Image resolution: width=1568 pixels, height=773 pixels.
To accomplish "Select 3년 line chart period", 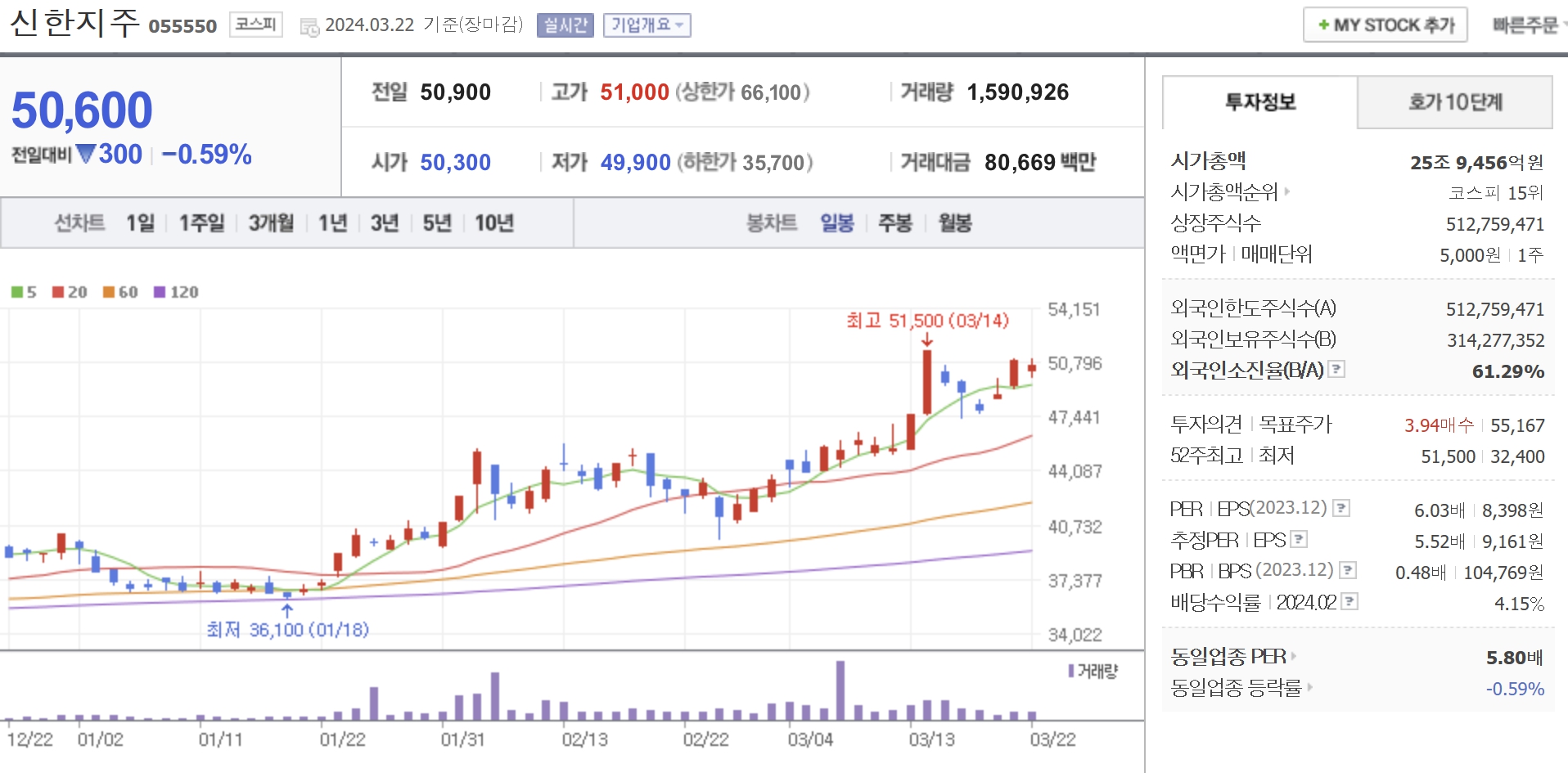I will click(385, 222).
